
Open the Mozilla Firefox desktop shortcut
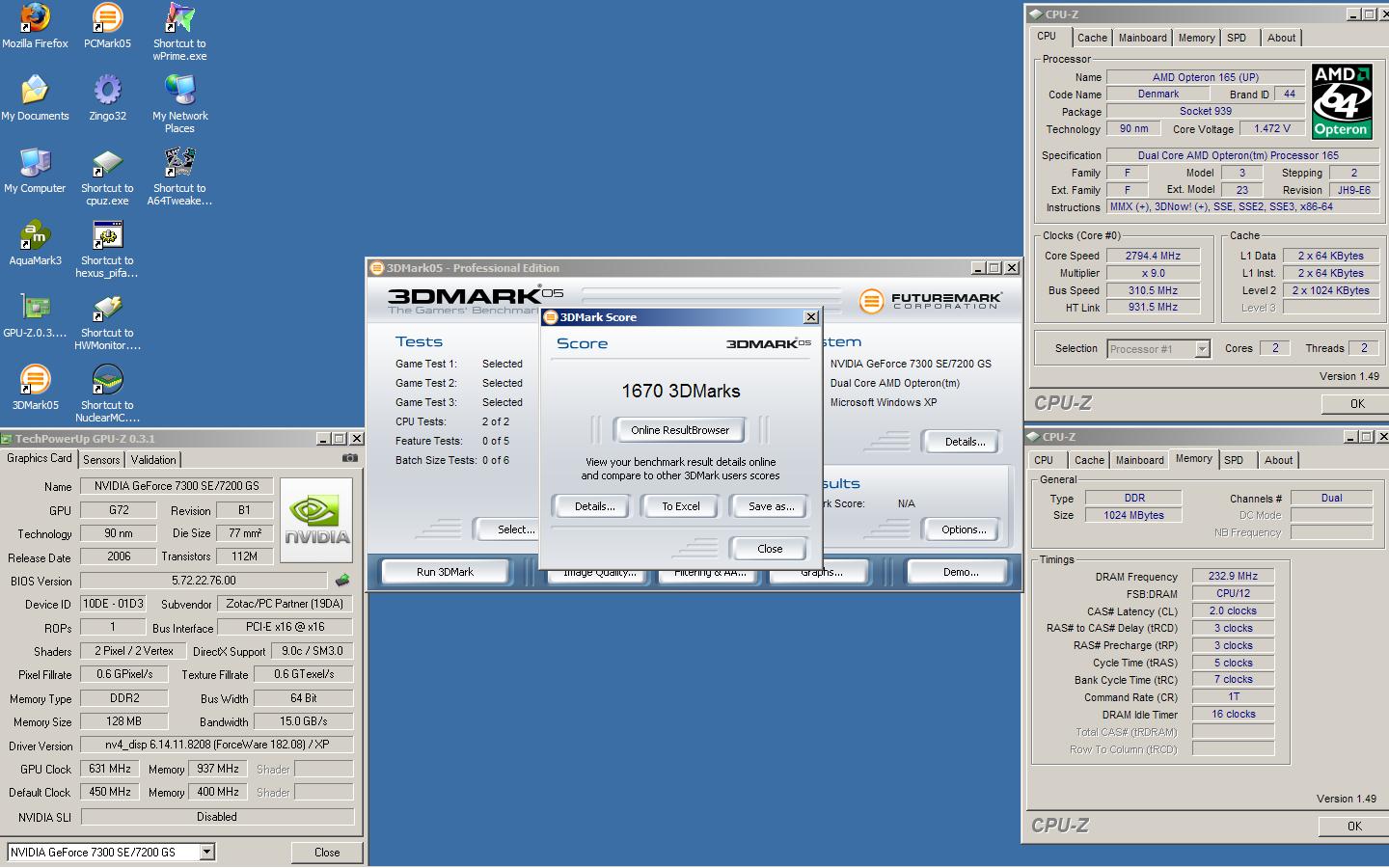(35, 17)
